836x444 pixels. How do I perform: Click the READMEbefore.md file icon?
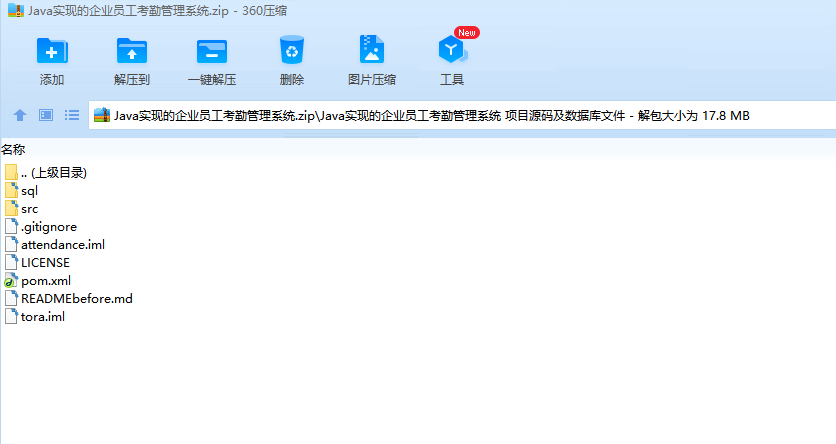point(11,298)
